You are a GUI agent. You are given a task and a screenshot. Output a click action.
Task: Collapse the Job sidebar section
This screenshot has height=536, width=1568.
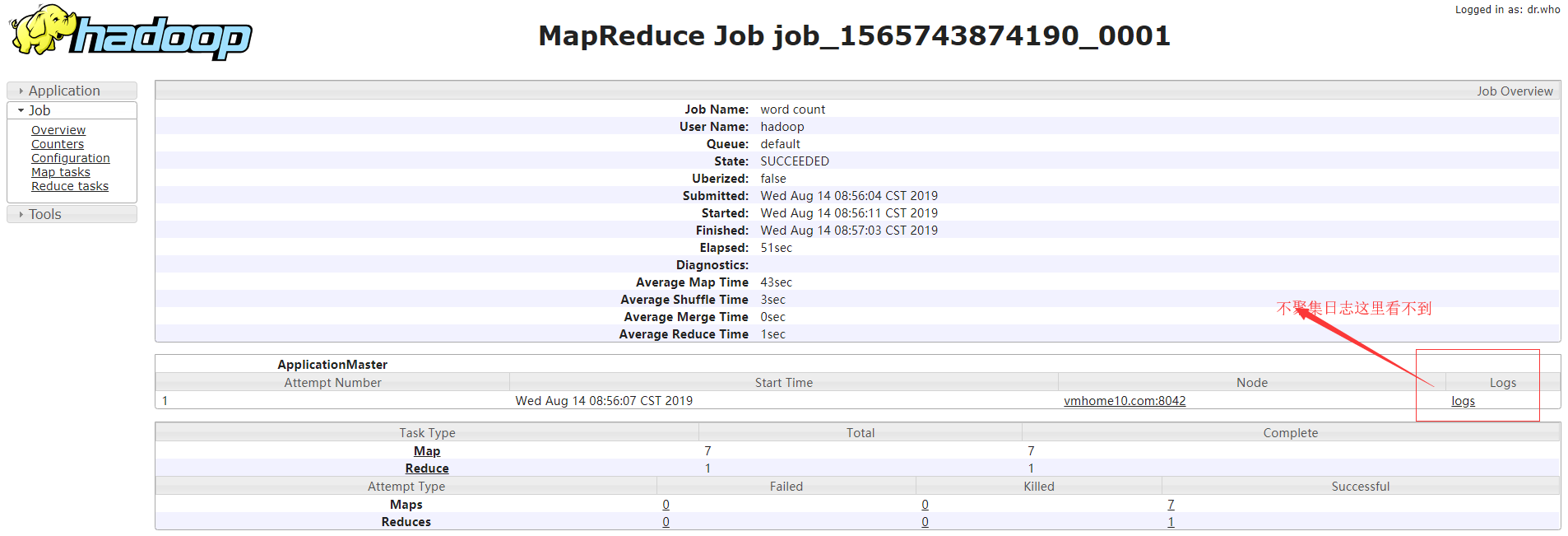click(72, 110)
